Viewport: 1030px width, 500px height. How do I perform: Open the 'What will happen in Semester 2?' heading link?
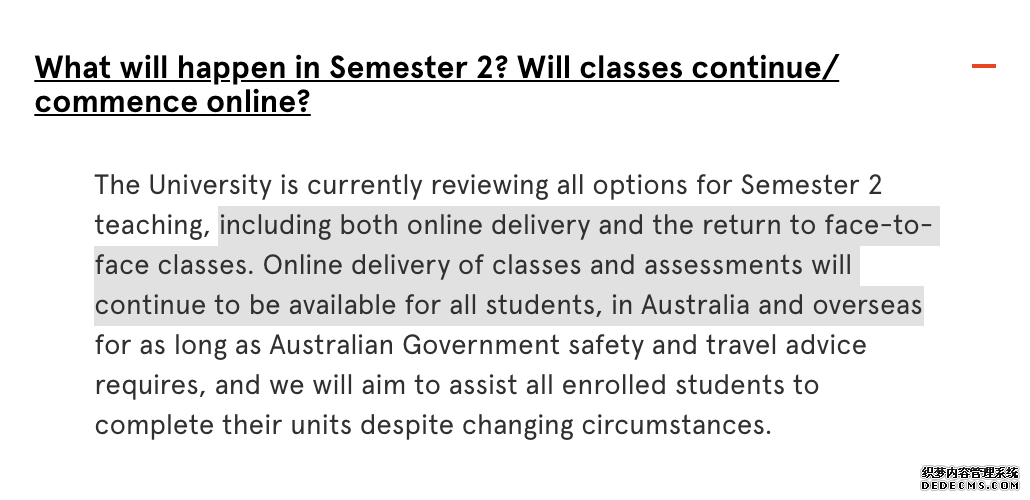(273, 68)
